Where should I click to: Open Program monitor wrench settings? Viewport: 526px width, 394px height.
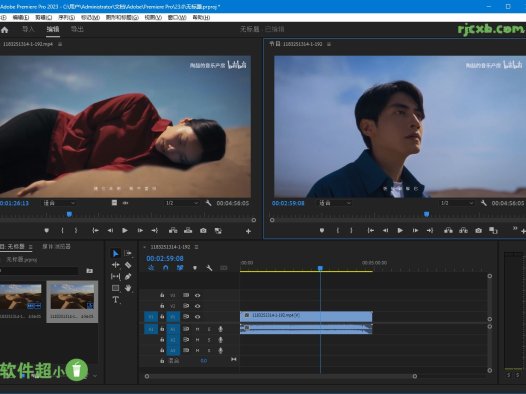[483, 203]
